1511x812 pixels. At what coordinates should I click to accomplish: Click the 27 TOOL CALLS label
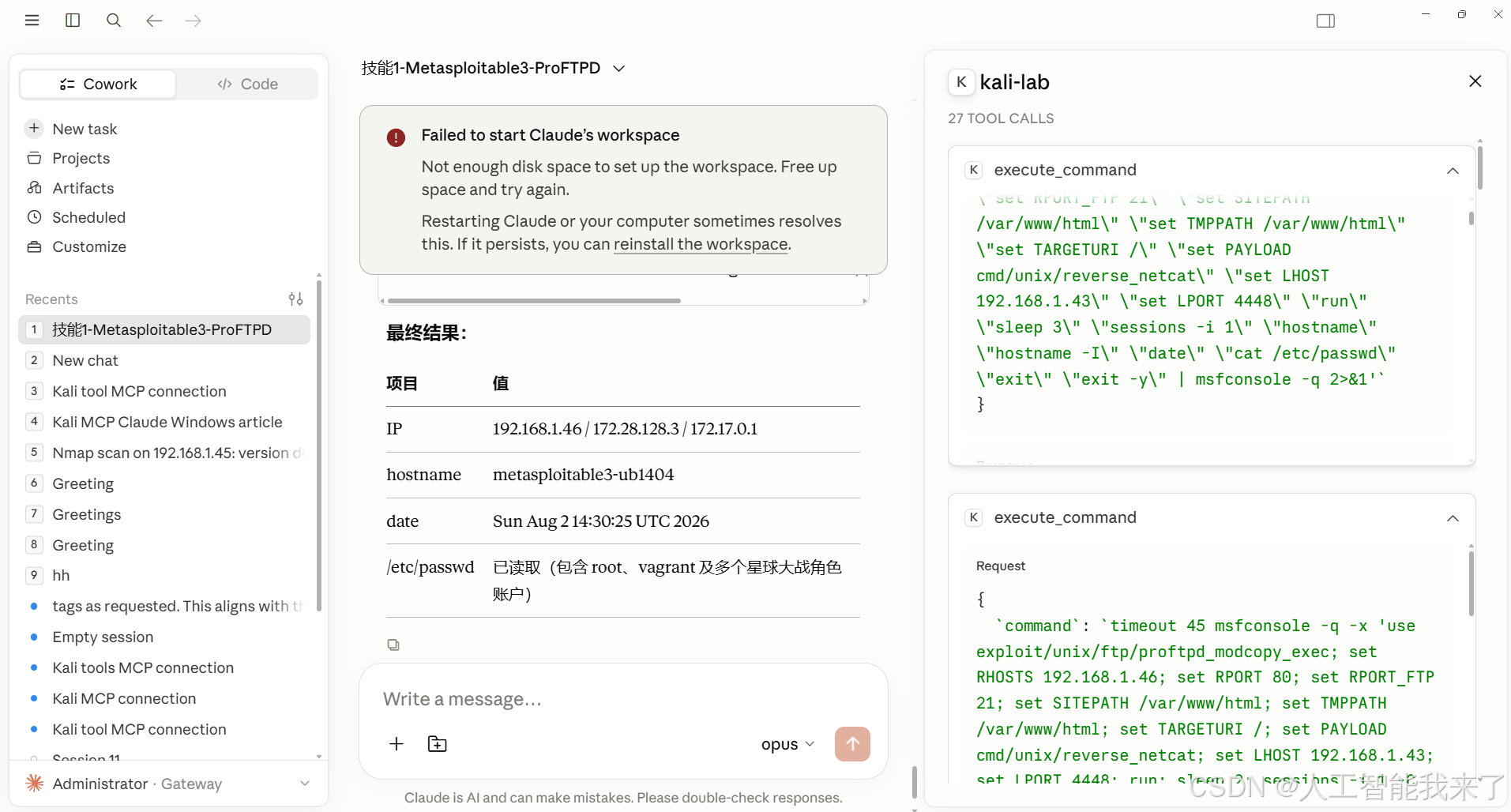pyautogui.click(x=1001, y=118)
